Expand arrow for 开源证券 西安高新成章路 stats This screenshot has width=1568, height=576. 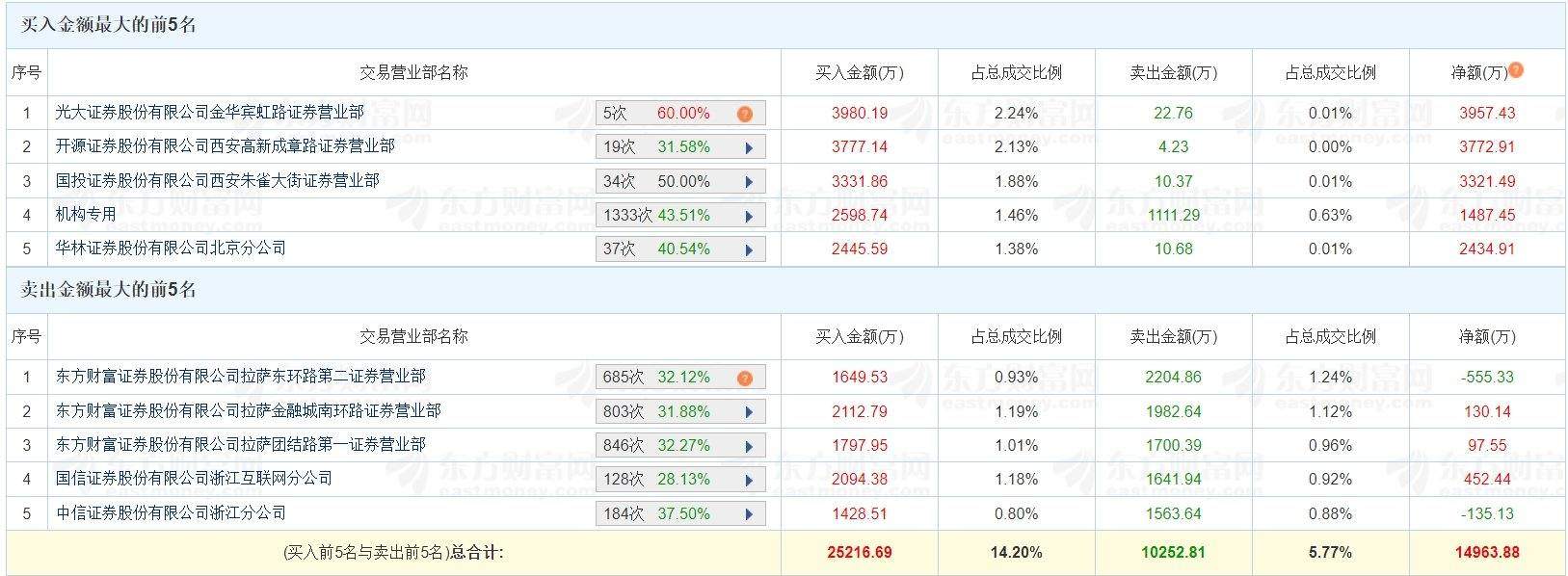point(748,148)
